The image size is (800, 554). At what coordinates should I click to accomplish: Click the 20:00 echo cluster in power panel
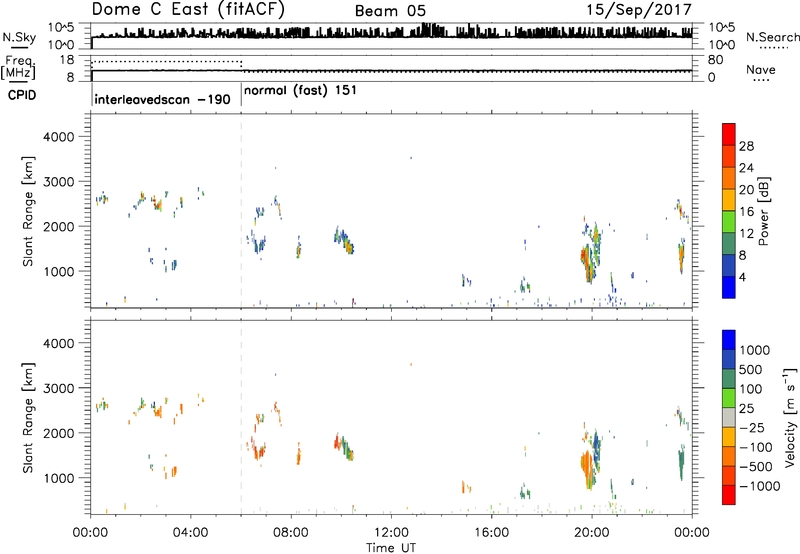click(x=590, y=251)
